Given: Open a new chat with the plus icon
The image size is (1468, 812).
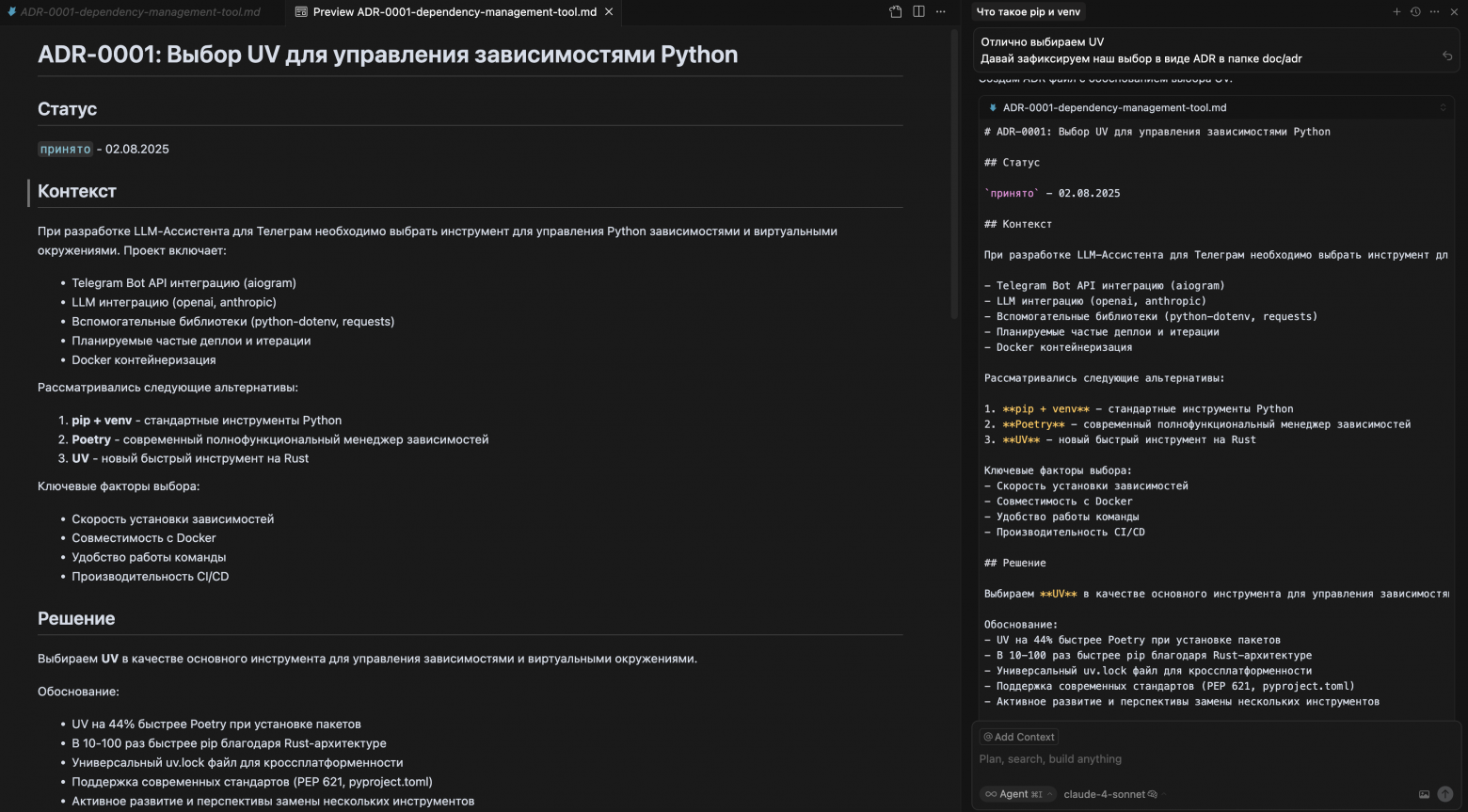Looking at the screenshot, I should pyautogui.click(x=1396, y=12).
